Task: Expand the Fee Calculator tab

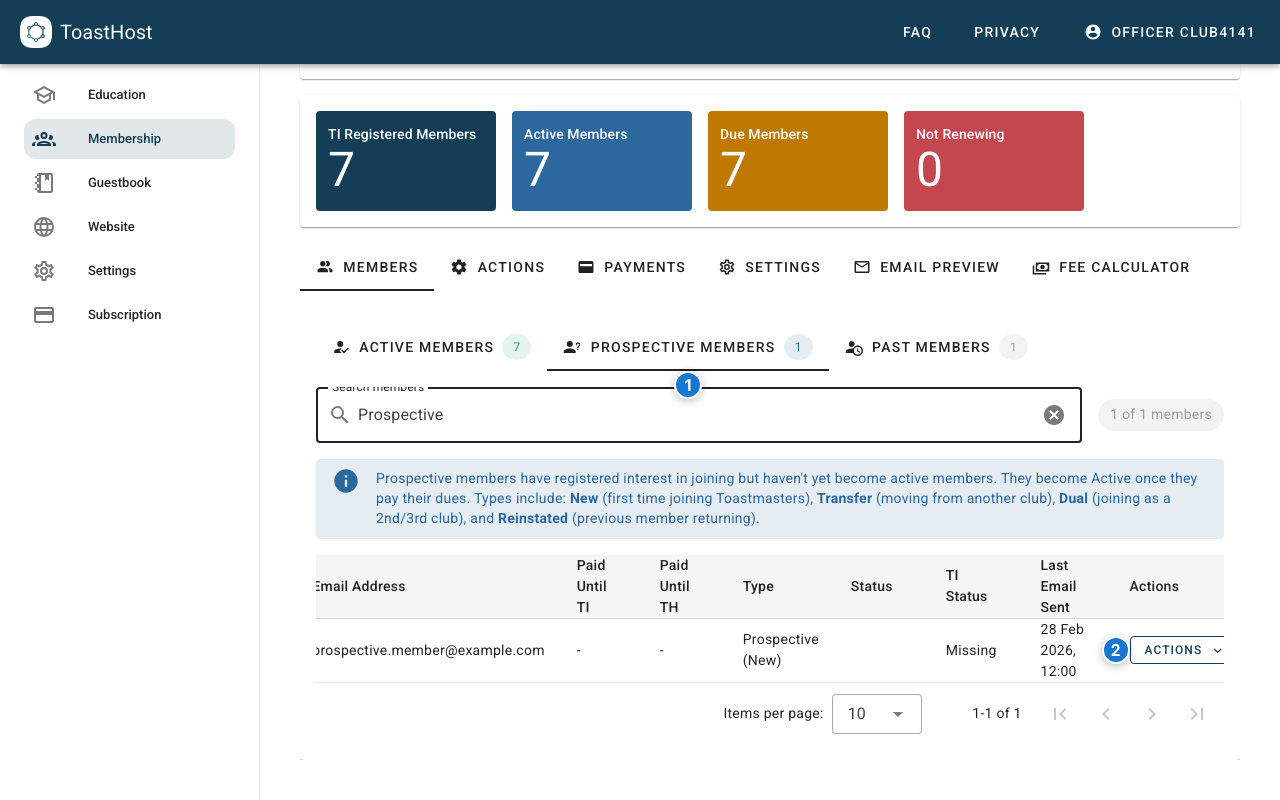Action: [1111, 267]
